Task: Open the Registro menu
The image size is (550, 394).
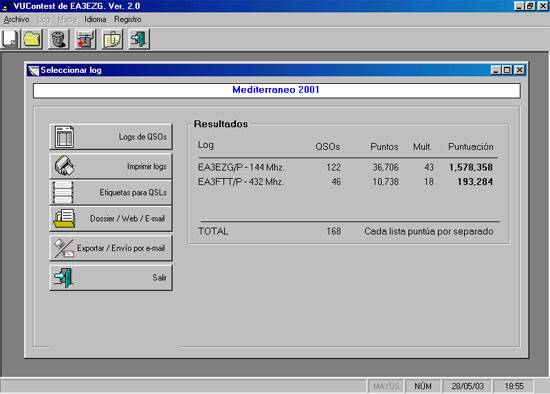Action: 128,20
